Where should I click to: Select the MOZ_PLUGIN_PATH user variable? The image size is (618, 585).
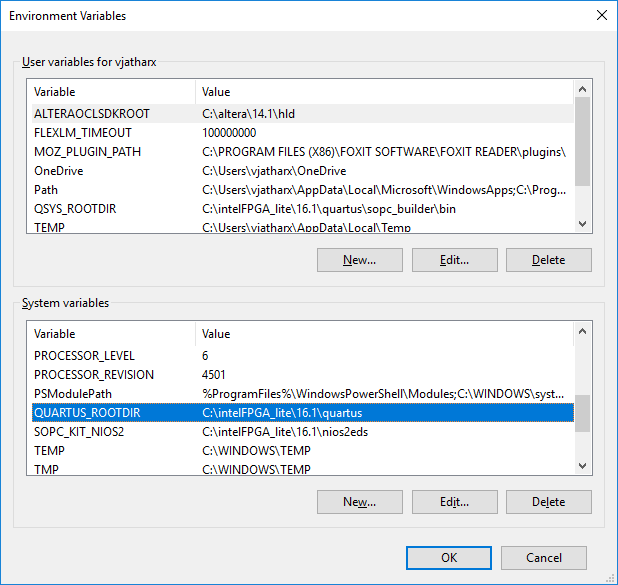click(x=87, y=152)
